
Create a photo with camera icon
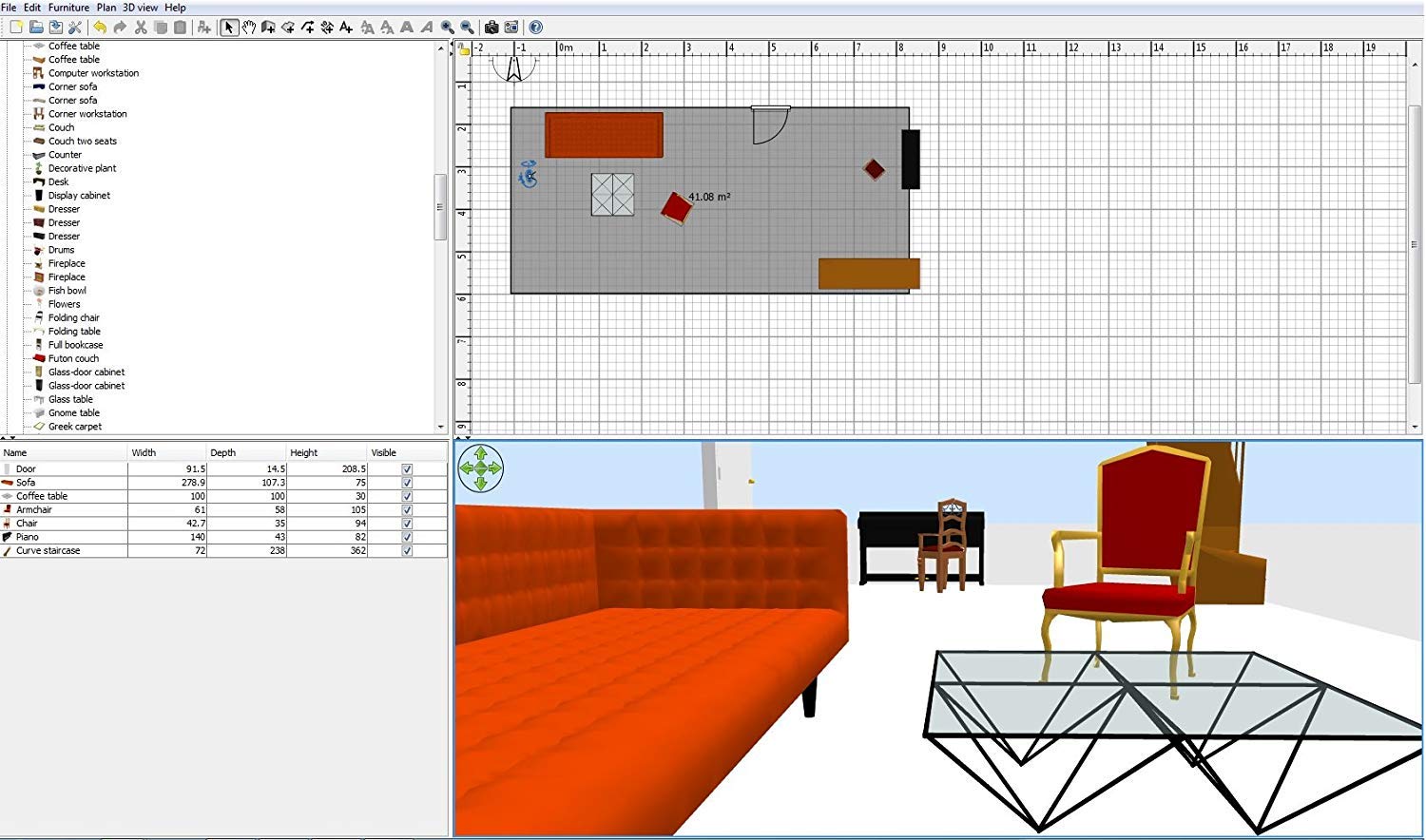[491, 28]
